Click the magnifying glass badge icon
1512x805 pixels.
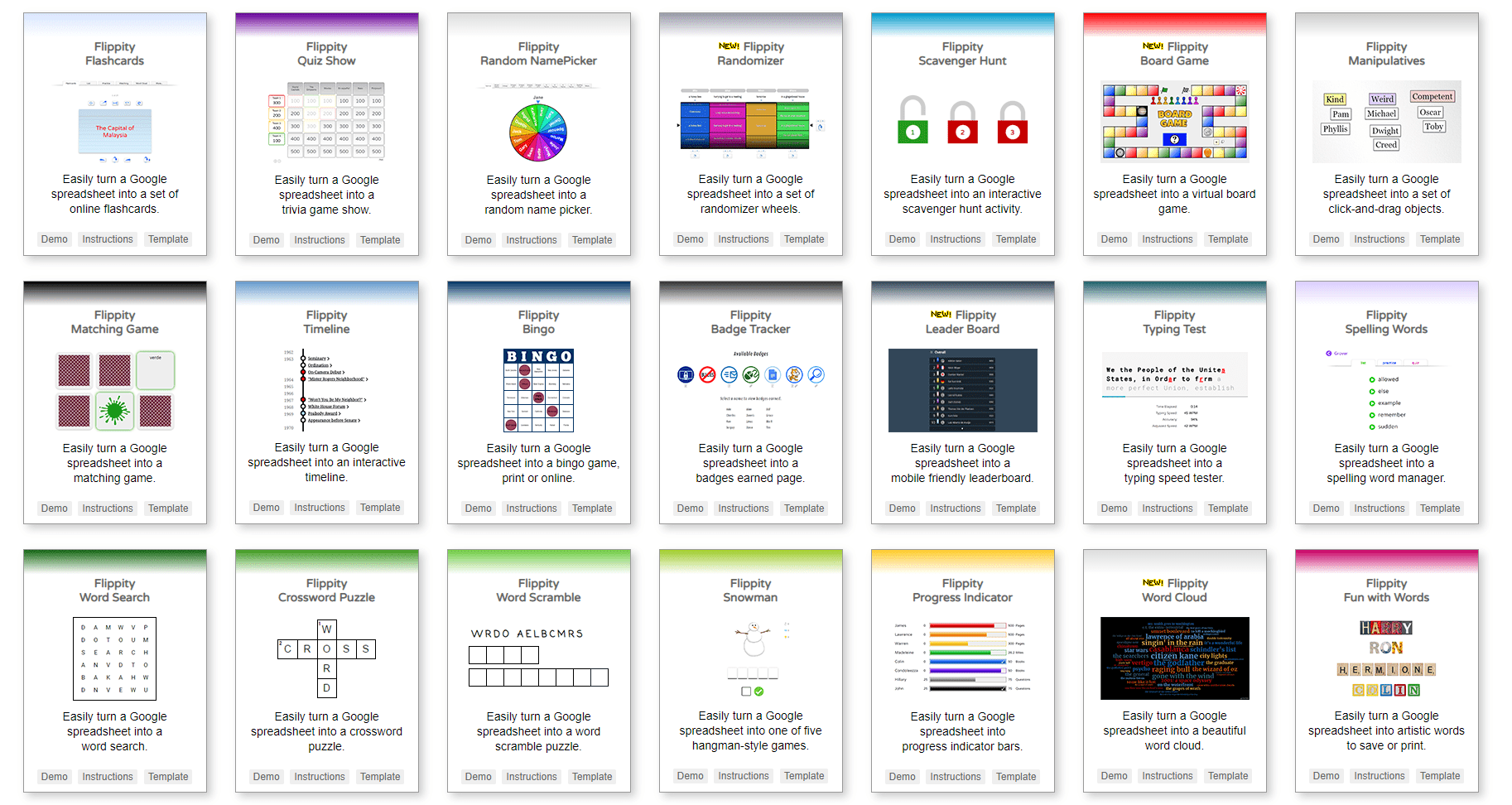coord(816,375)
